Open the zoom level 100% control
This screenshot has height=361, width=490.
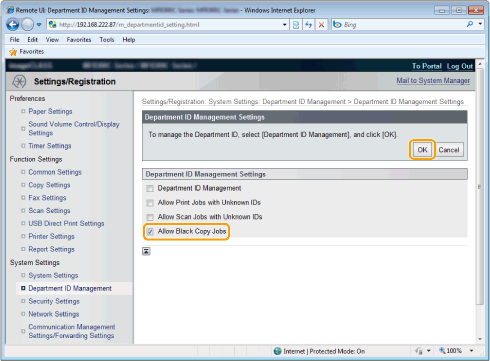(450, 351)
